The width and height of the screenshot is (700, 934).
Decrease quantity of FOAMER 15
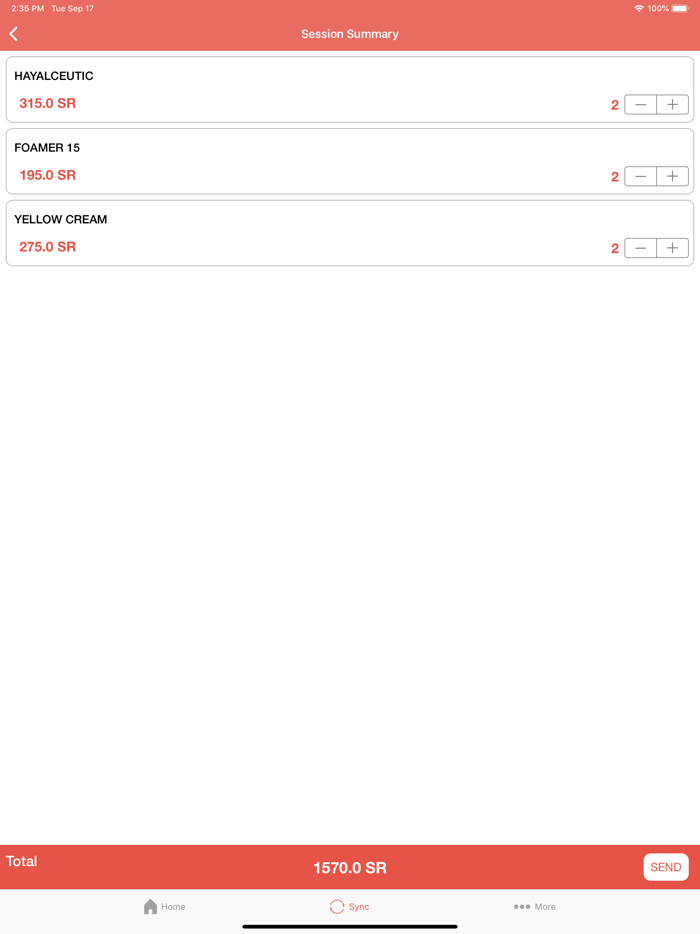[x=641, y=176]
